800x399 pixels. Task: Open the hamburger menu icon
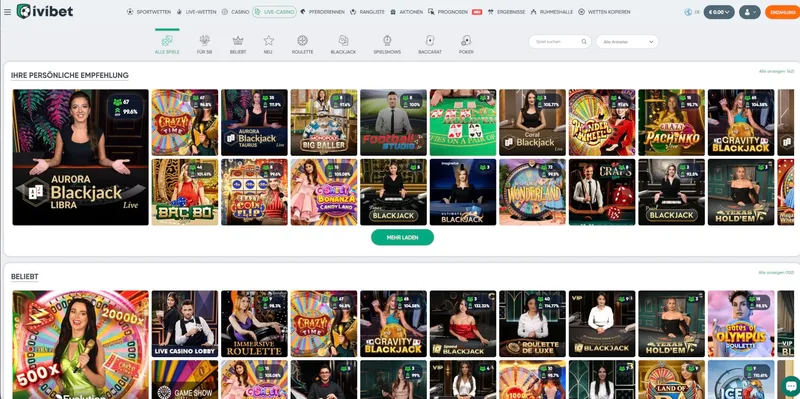7,12
